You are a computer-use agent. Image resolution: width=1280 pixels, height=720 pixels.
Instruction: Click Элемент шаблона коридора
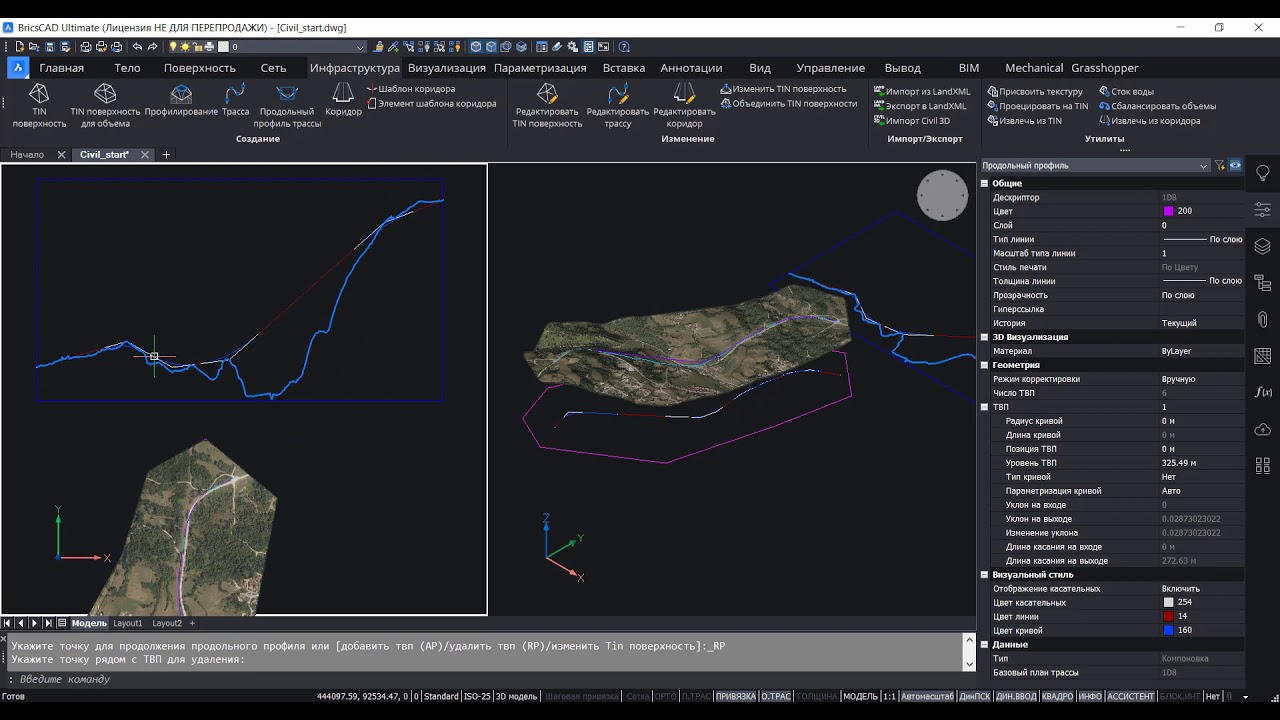pyautogui.click(x=431, y=103)
